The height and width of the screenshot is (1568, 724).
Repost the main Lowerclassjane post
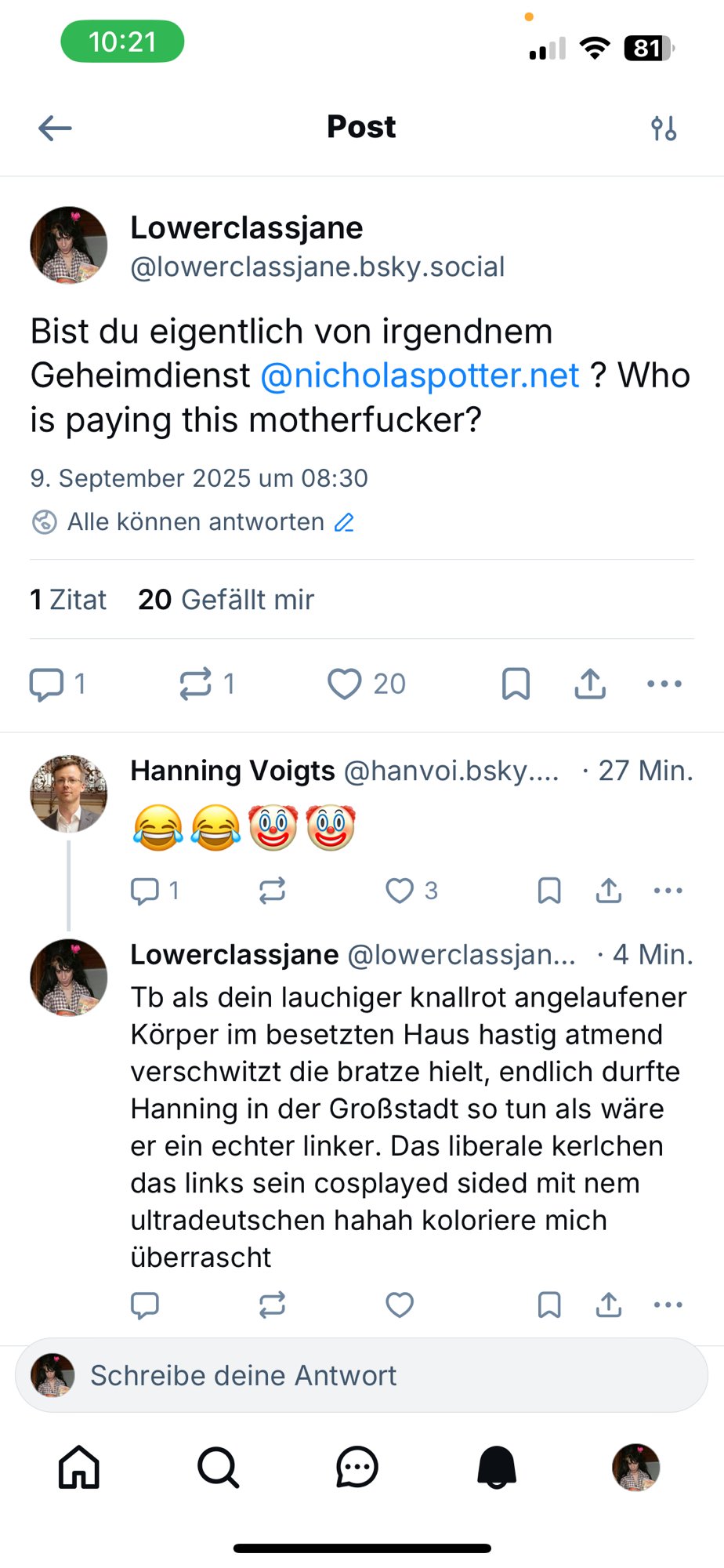point(196,684)
